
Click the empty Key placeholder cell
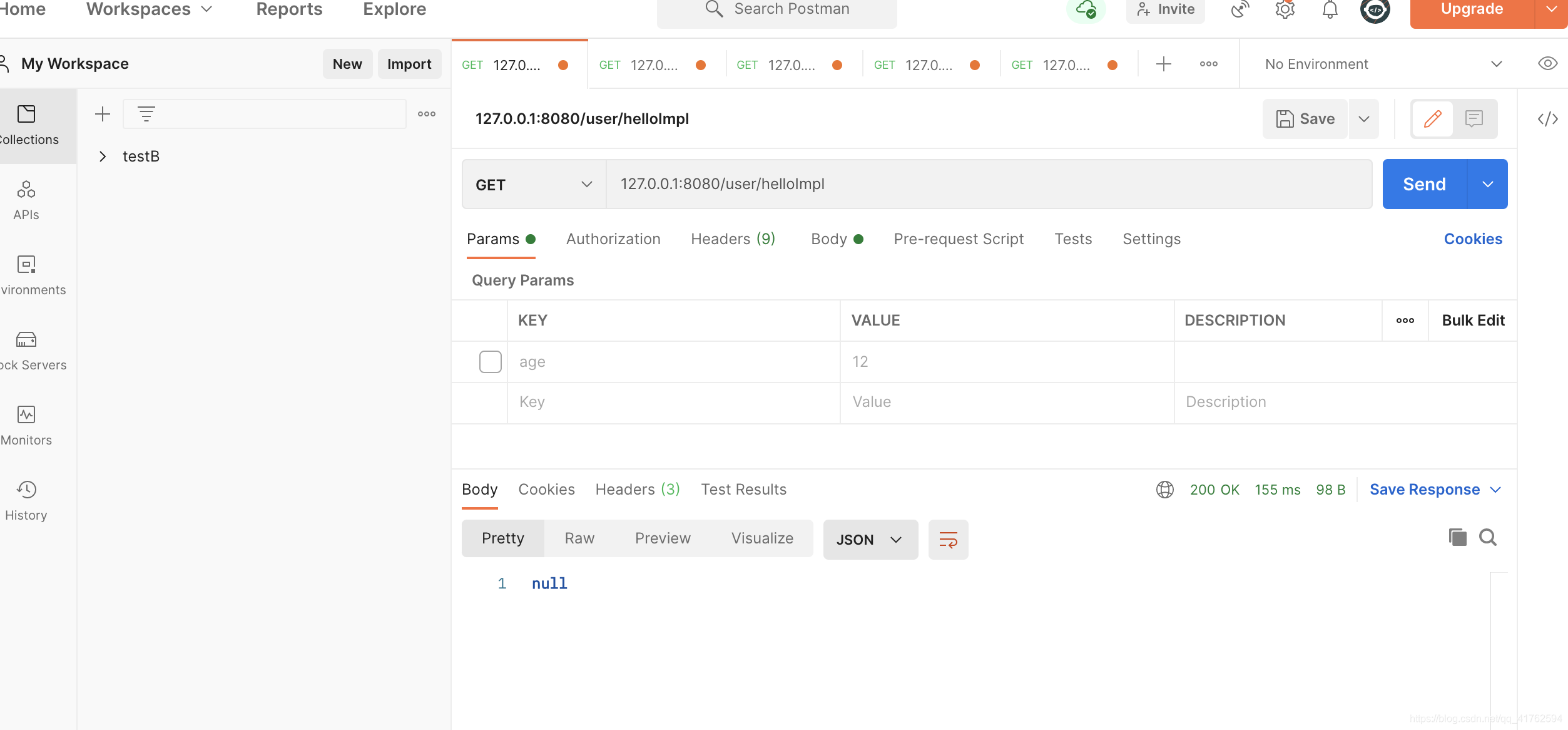point(673,402)
